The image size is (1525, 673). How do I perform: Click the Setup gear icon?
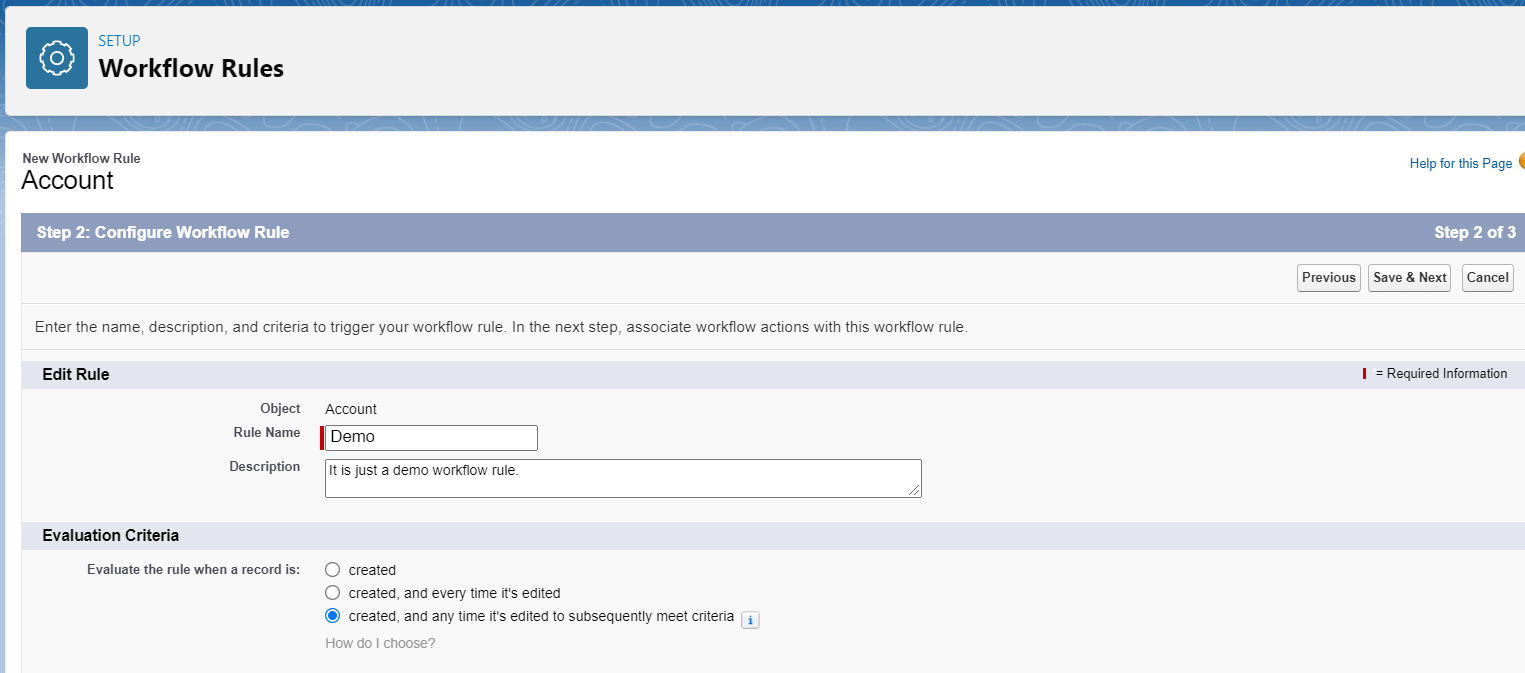[x=57, y=59]
